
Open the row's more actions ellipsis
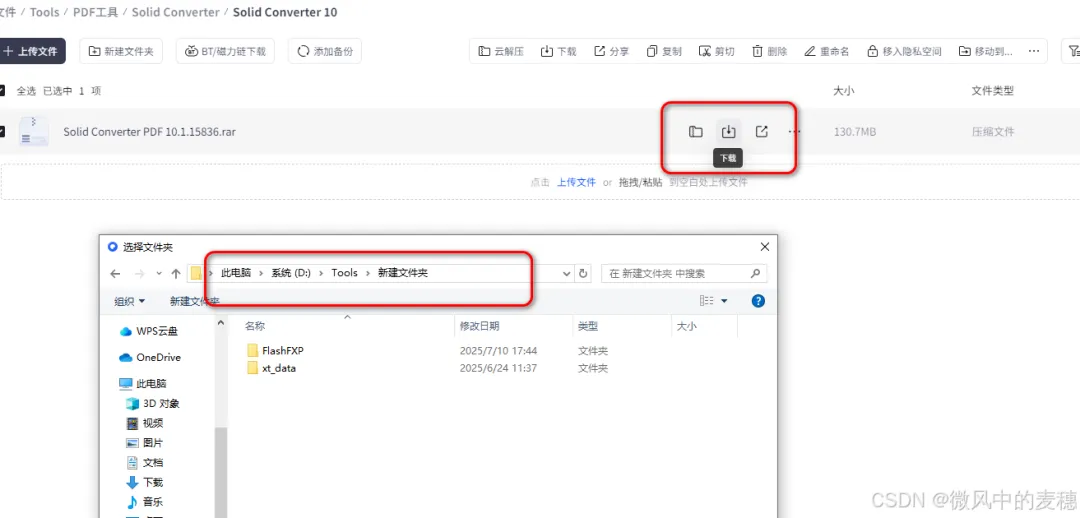(x=794, y=132)
